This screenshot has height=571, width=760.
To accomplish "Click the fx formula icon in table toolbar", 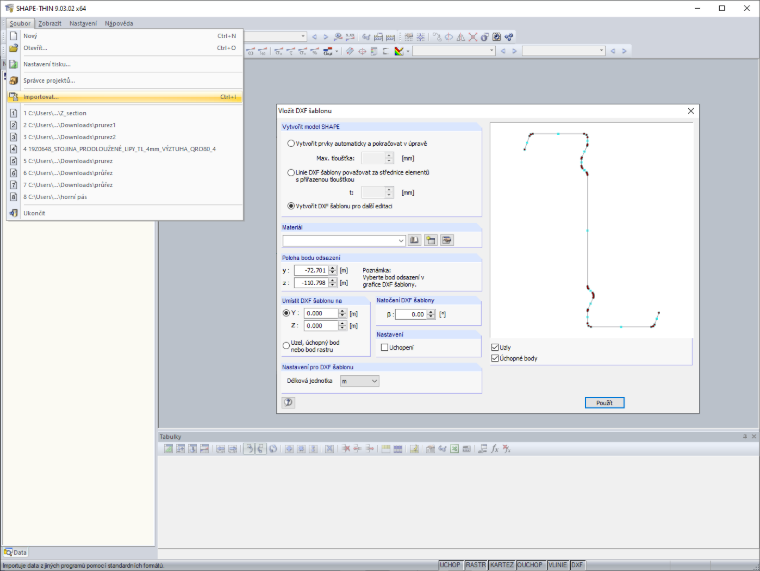I will click(x=494, y=449).
